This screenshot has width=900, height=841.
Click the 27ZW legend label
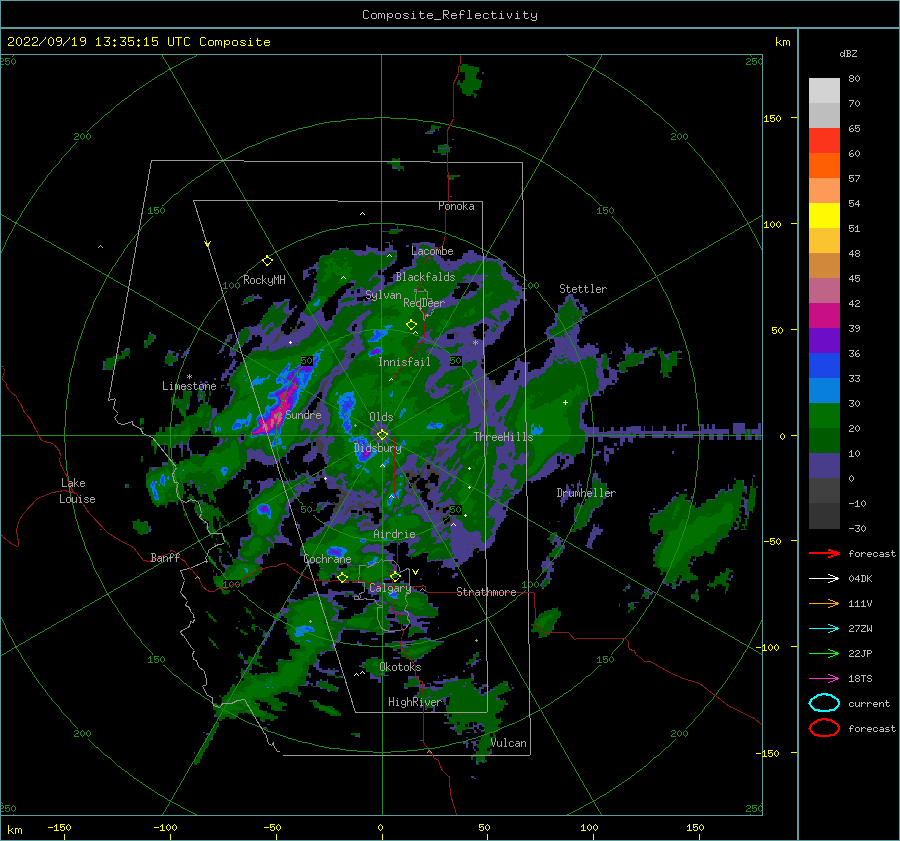(x=860, y=628)
